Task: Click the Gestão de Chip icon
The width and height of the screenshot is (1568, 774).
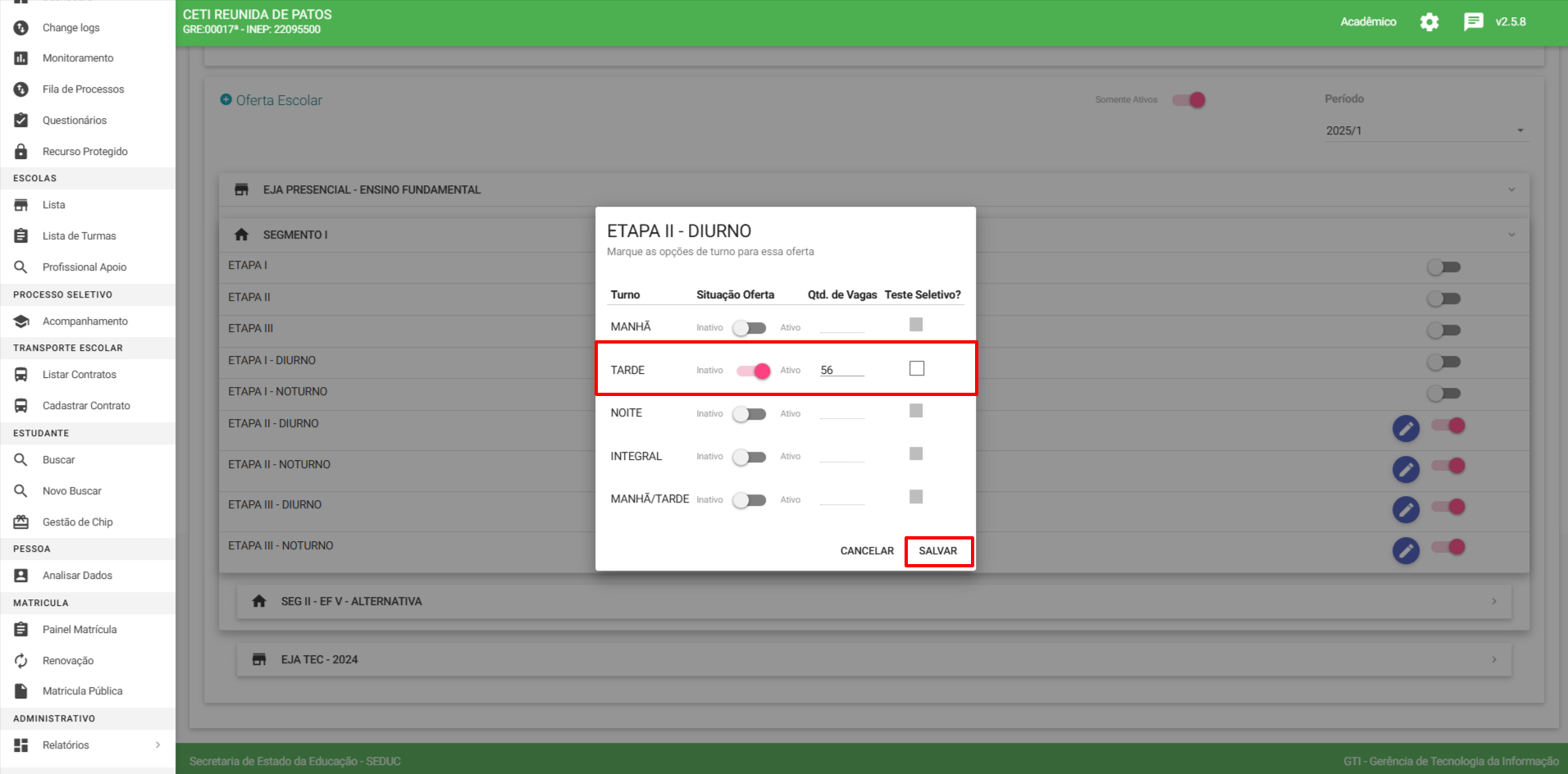Action: point(21,522)
